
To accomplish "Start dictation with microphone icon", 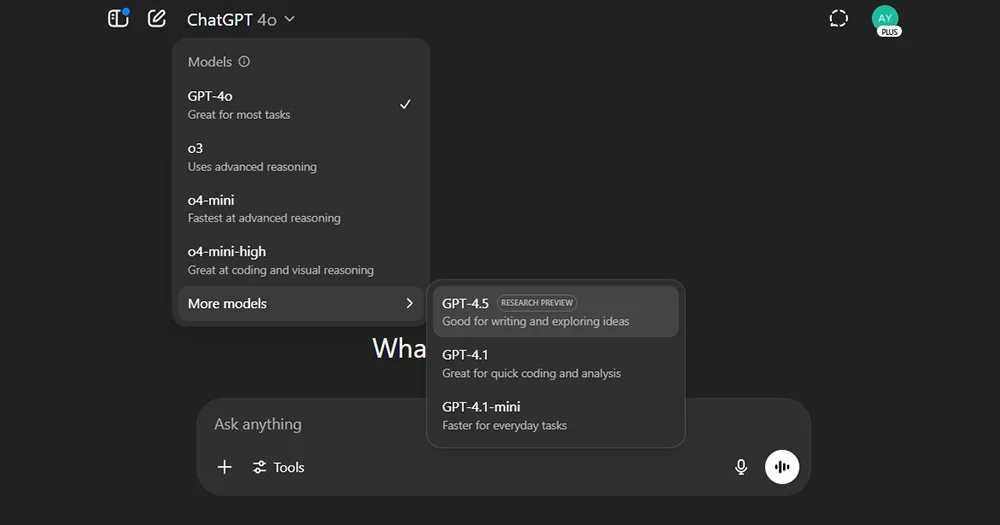I will tap(741, 467).
